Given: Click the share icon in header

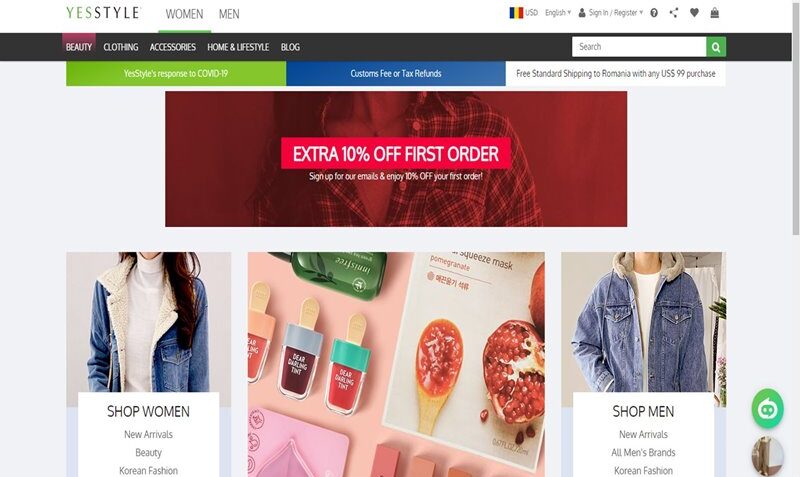Looking at the screenshot, I should 674,13.
